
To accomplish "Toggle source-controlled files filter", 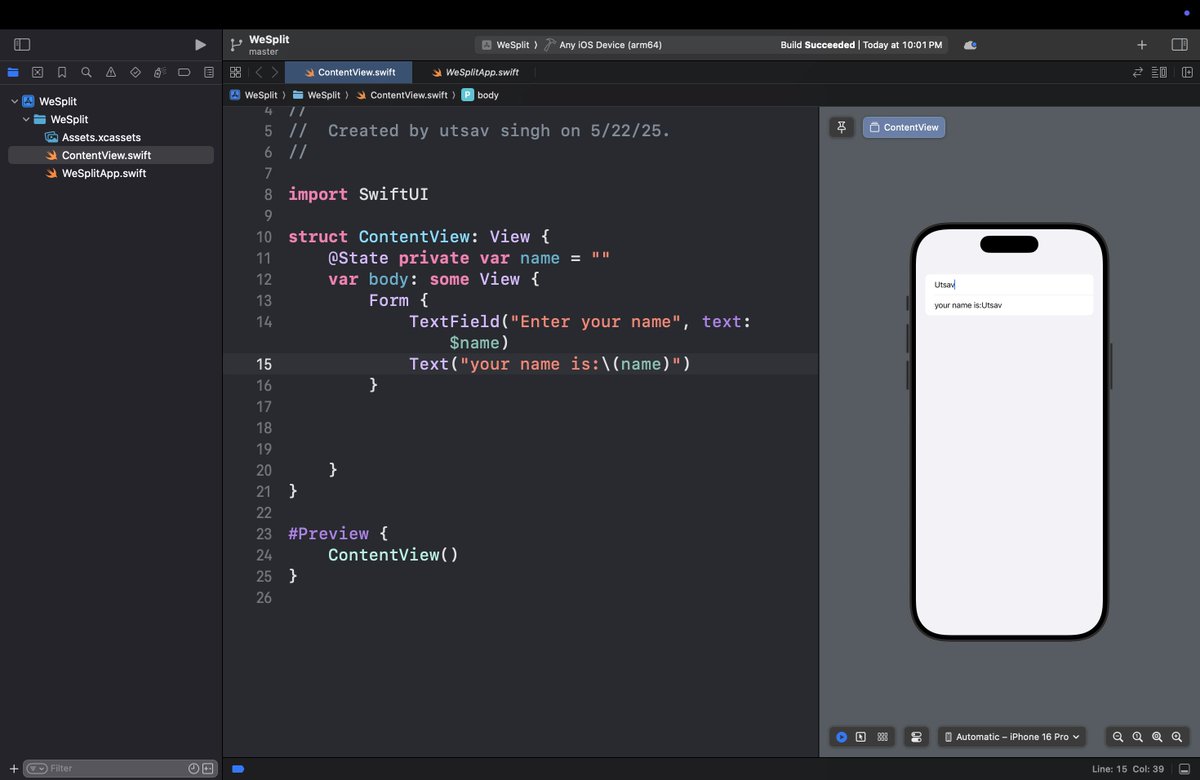I will tap(208, 768).
